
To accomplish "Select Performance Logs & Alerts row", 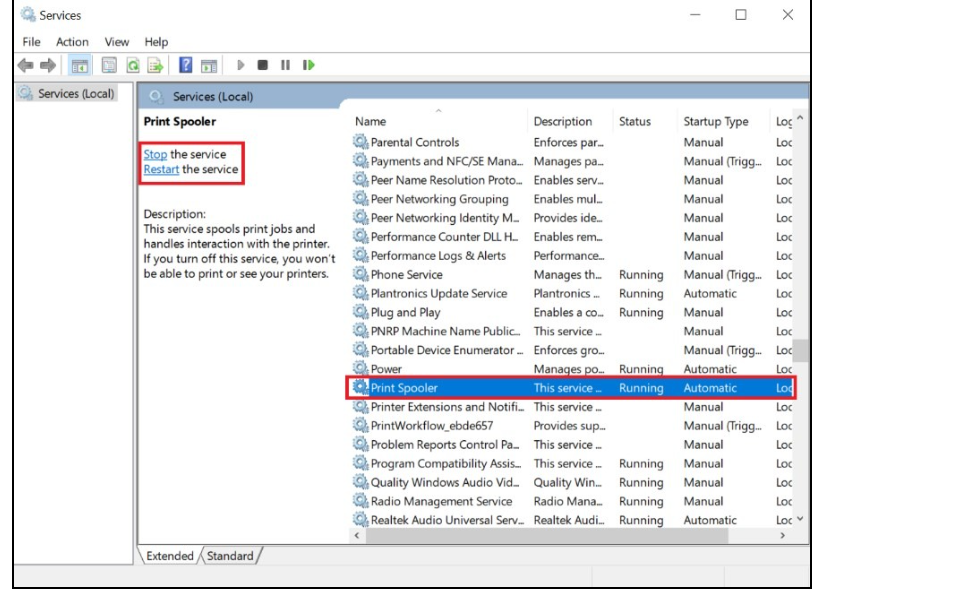I will [572, 255].
